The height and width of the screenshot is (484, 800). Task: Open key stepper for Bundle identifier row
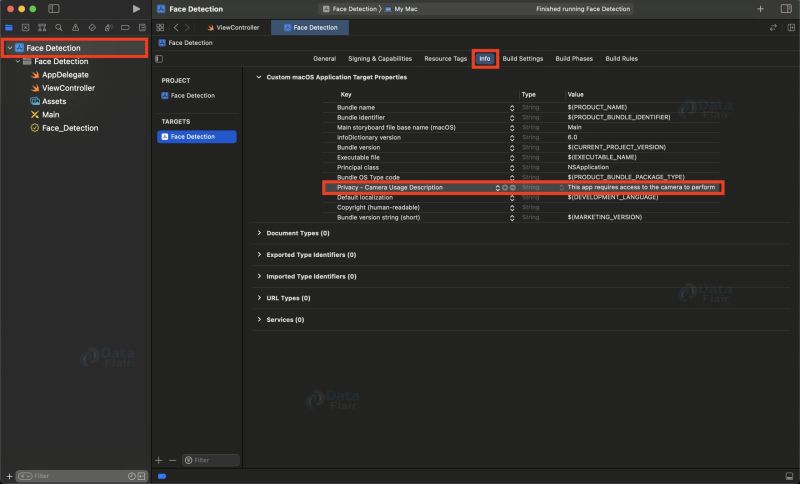512,118
